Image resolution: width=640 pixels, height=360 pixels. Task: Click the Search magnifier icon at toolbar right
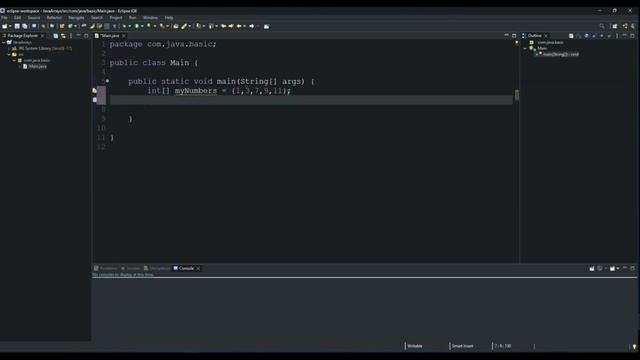coord(602,26)
